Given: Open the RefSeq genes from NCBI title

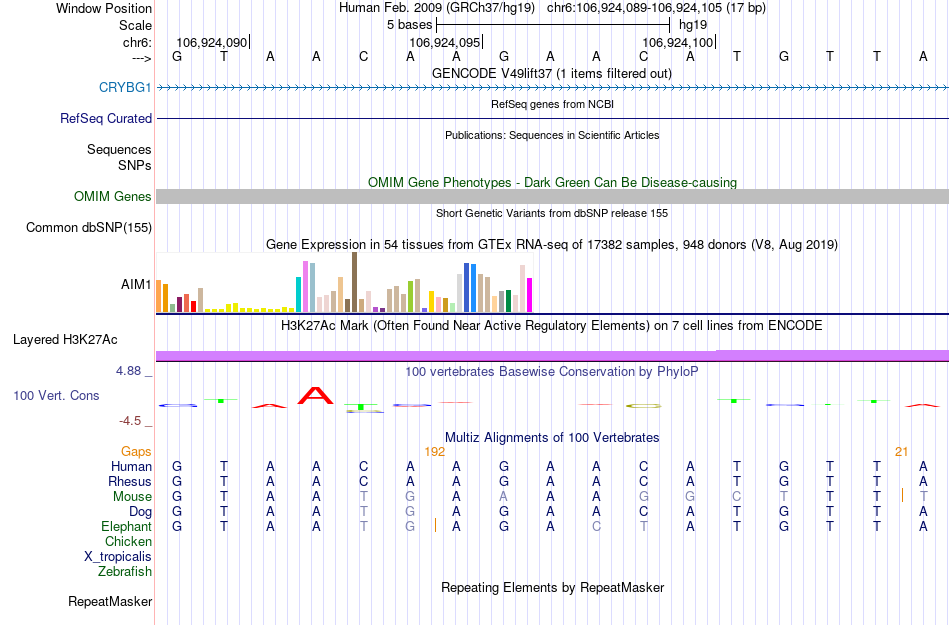Looking at the screenshot, I should pos(552,104).
